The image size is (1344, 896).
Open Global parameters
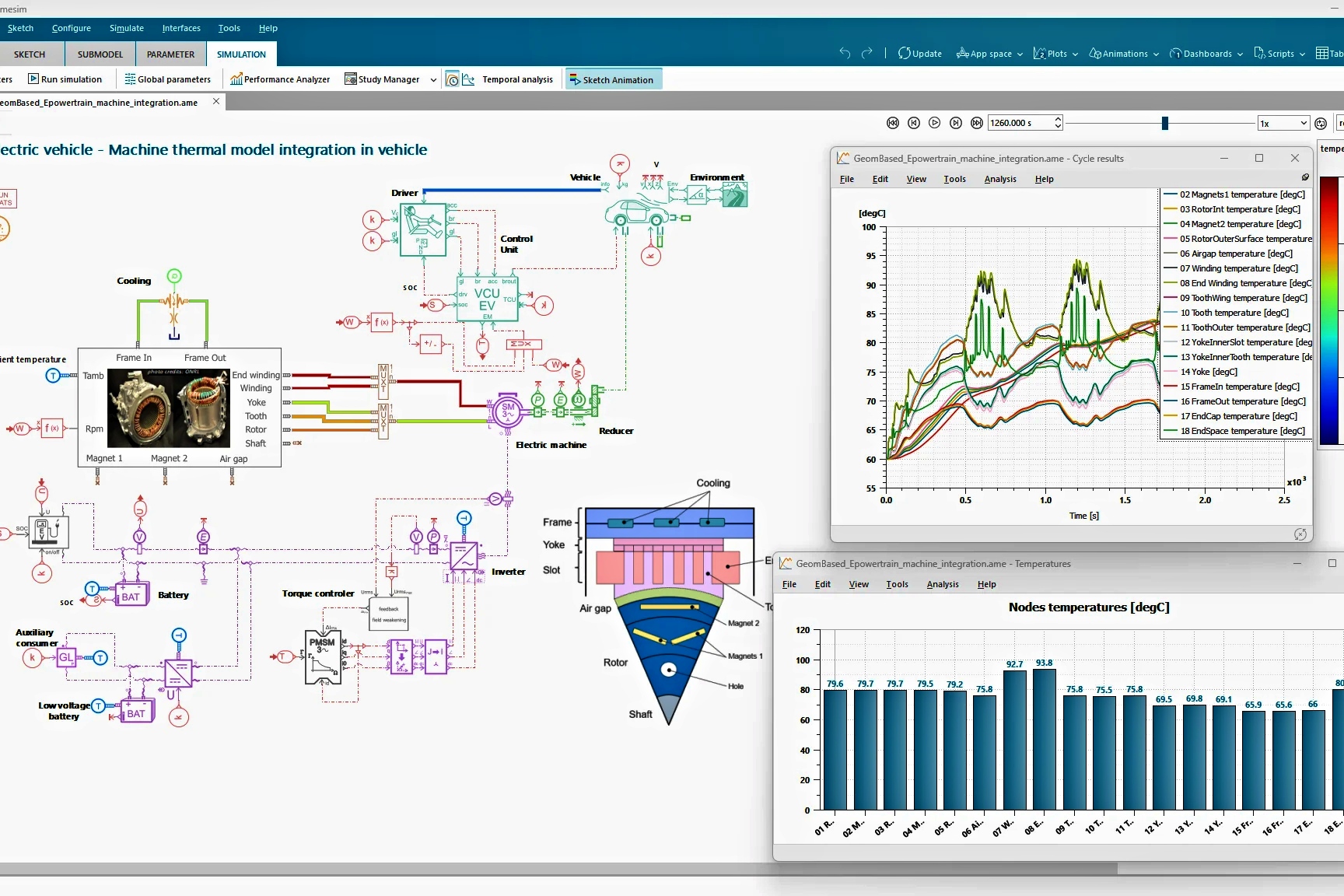[167, 79]
